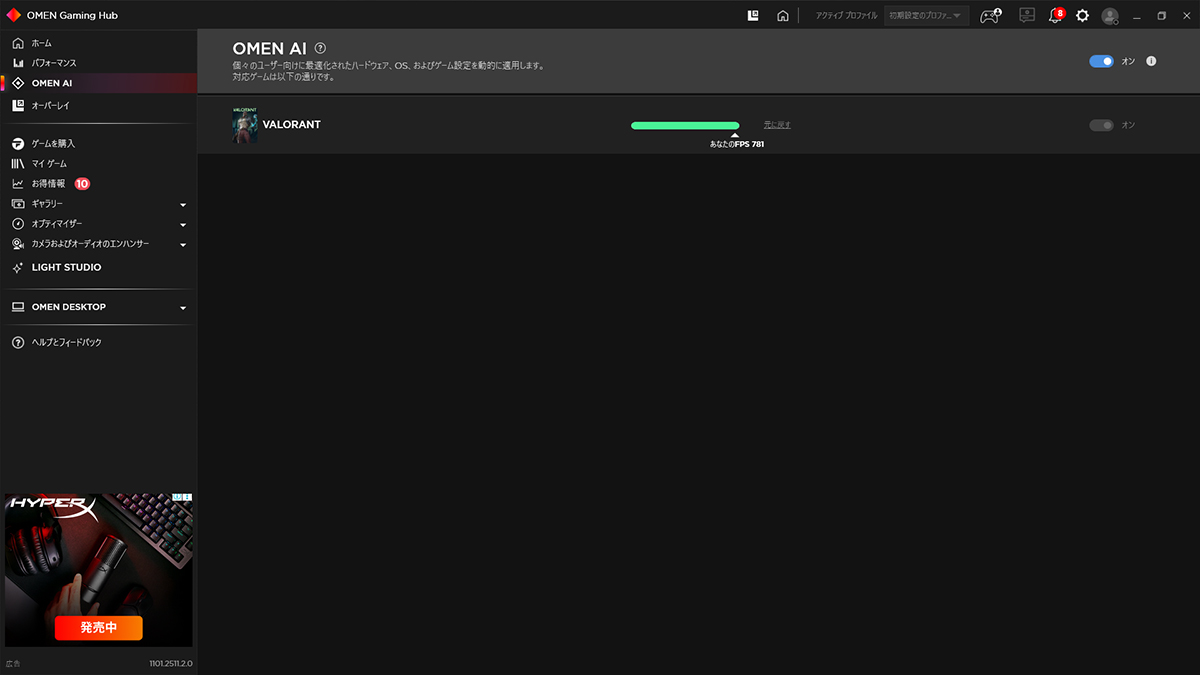Viewport: 1200px width, 675px height.
Task: Click the info icon next to main toggle
Action: click(x=1151, y=61)
